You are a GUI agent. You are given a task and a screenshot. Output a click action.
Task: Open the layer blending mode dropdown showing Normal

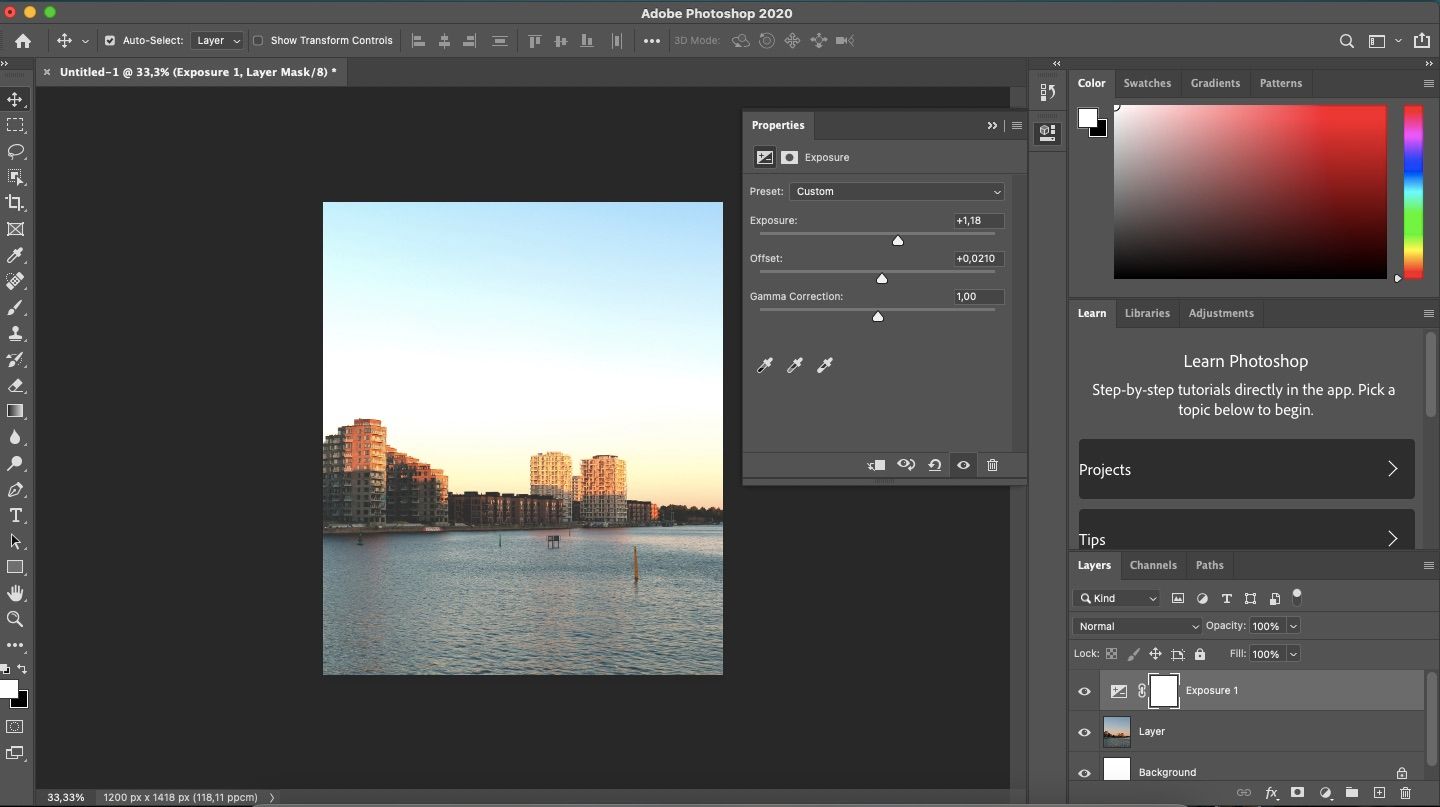point(1137,626)
